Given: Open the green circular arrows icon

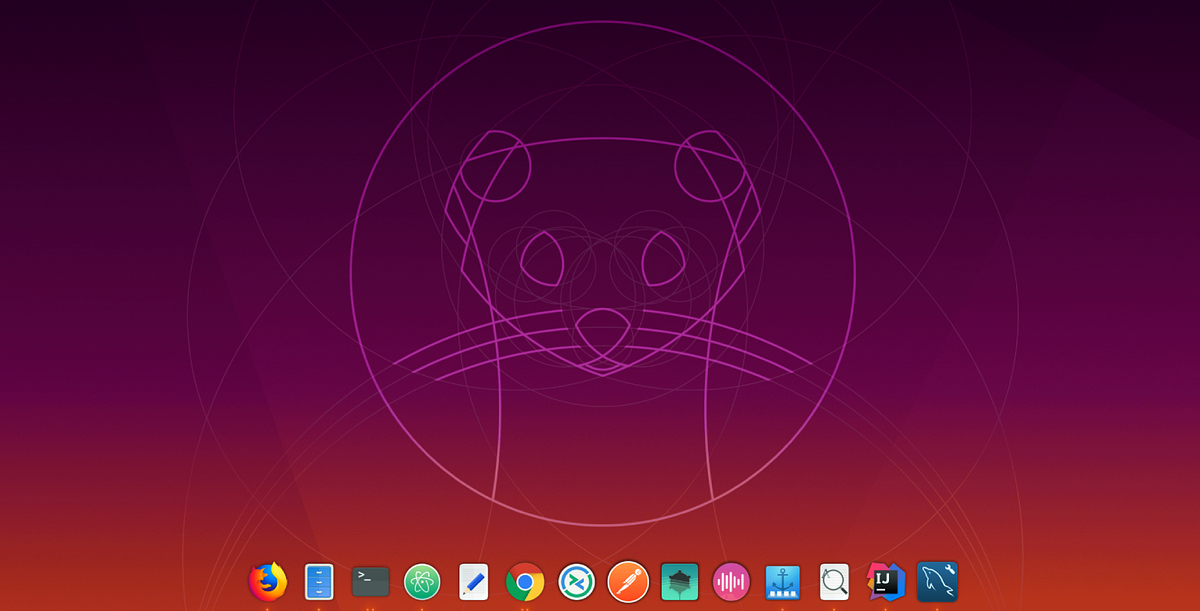Looking at the screenshot, I should pyautogui.click(x=577, y=581).
